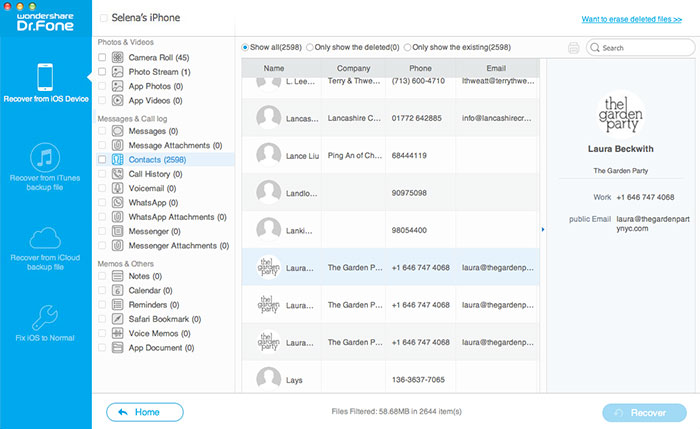Viewport: 700px width, 429px height.
Task: Tick the Selena's iPhone checkbox
Action: click(x=104, y=18)
